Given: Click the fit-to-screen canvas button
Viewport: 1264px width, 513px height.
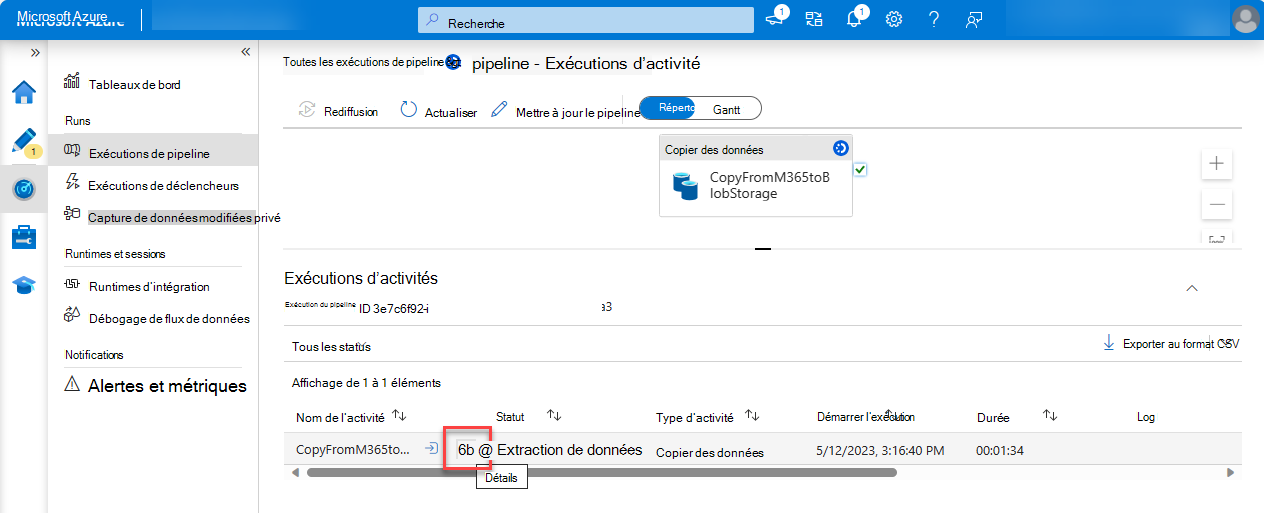Looking at the screenshot, I should [1216, 238].
